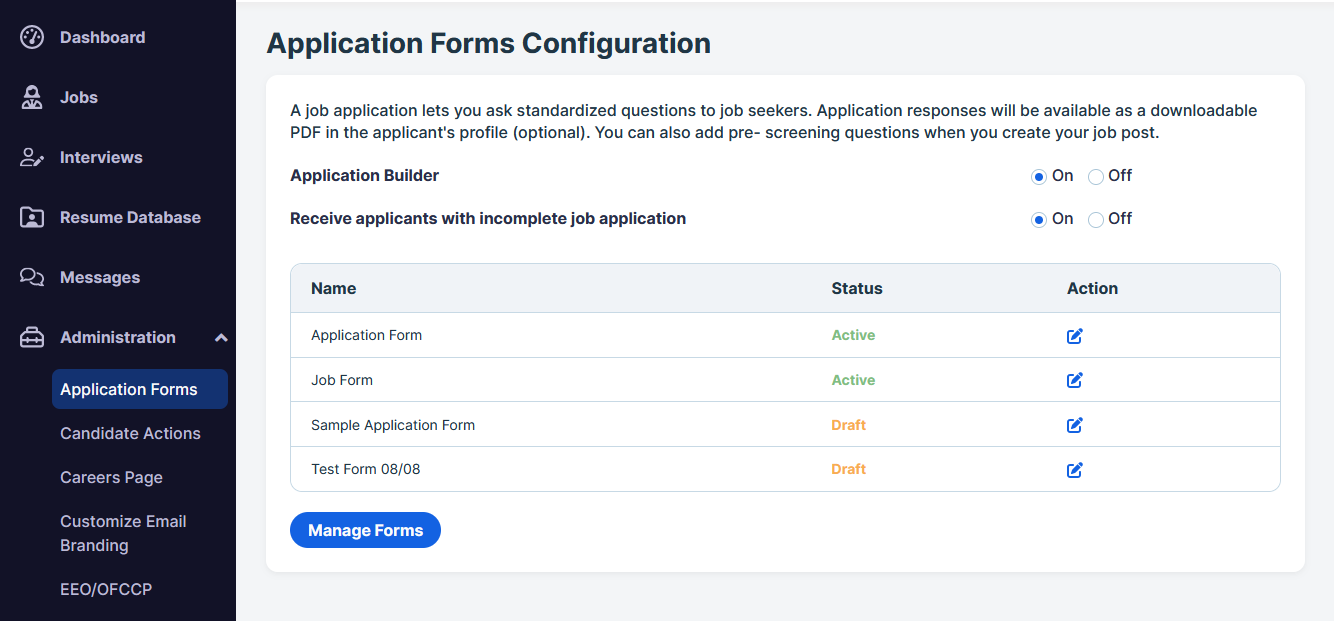This screenshot has height=621, width=1334.
Task: Open Customize Email Branding
Action: (123, 533)
